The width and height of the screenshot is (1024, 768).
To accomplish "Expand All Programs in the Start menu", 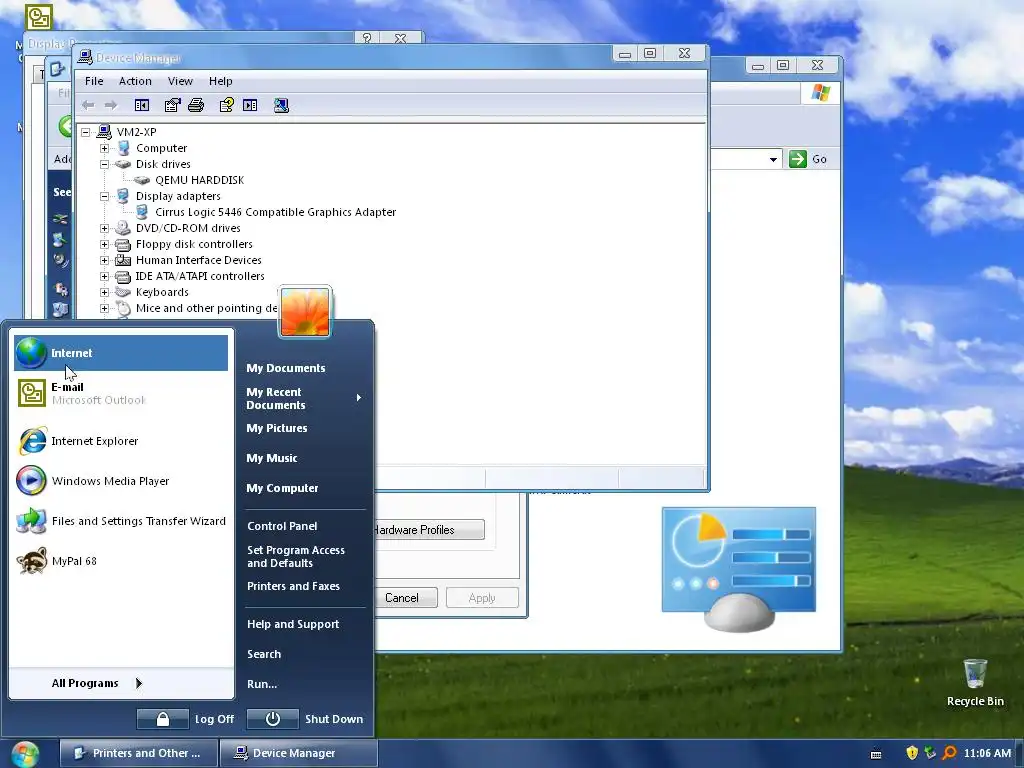I will point(97,683).
